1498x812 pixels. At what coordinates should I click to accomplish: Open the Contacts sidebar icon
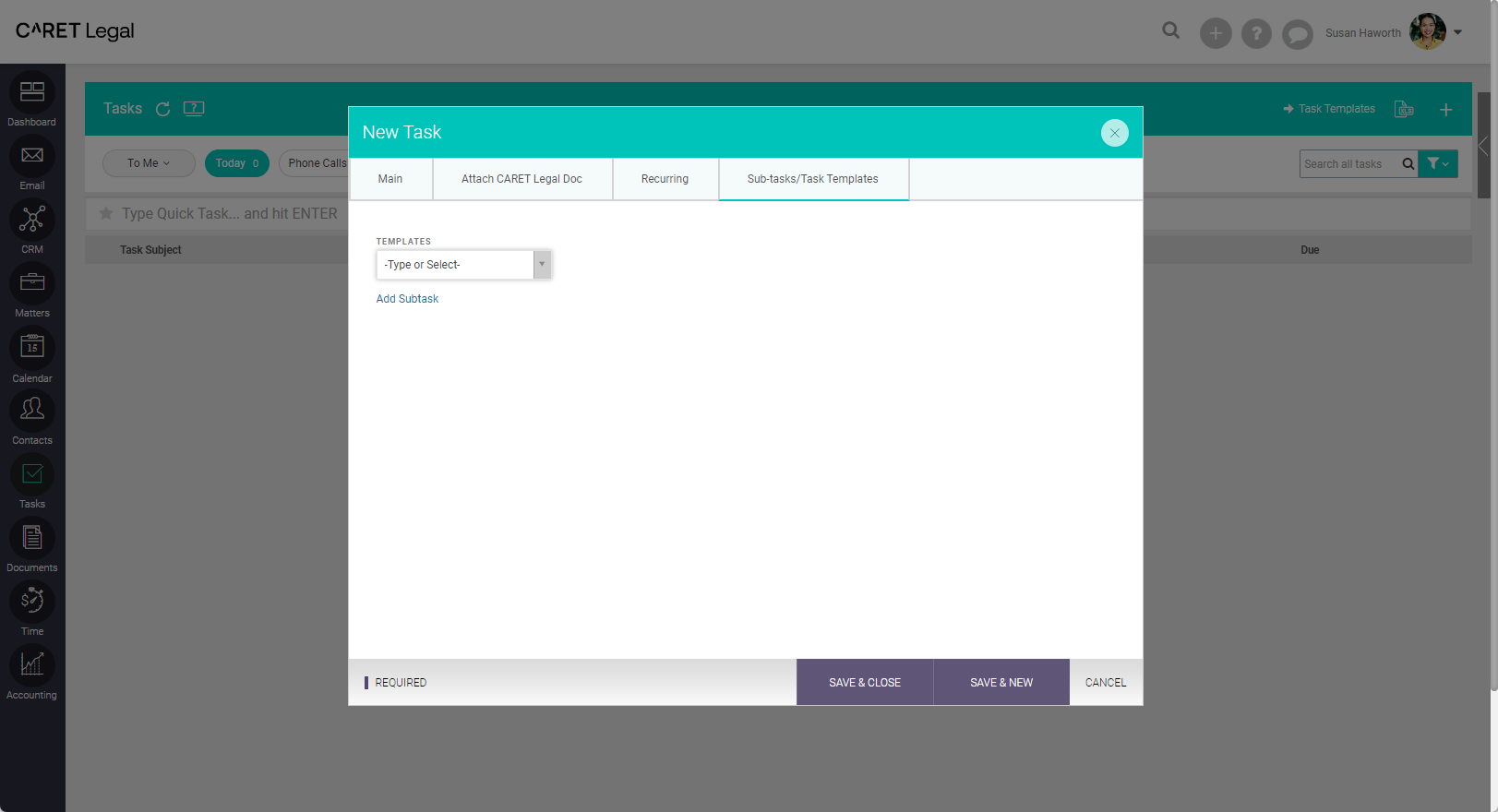point(32,410)
